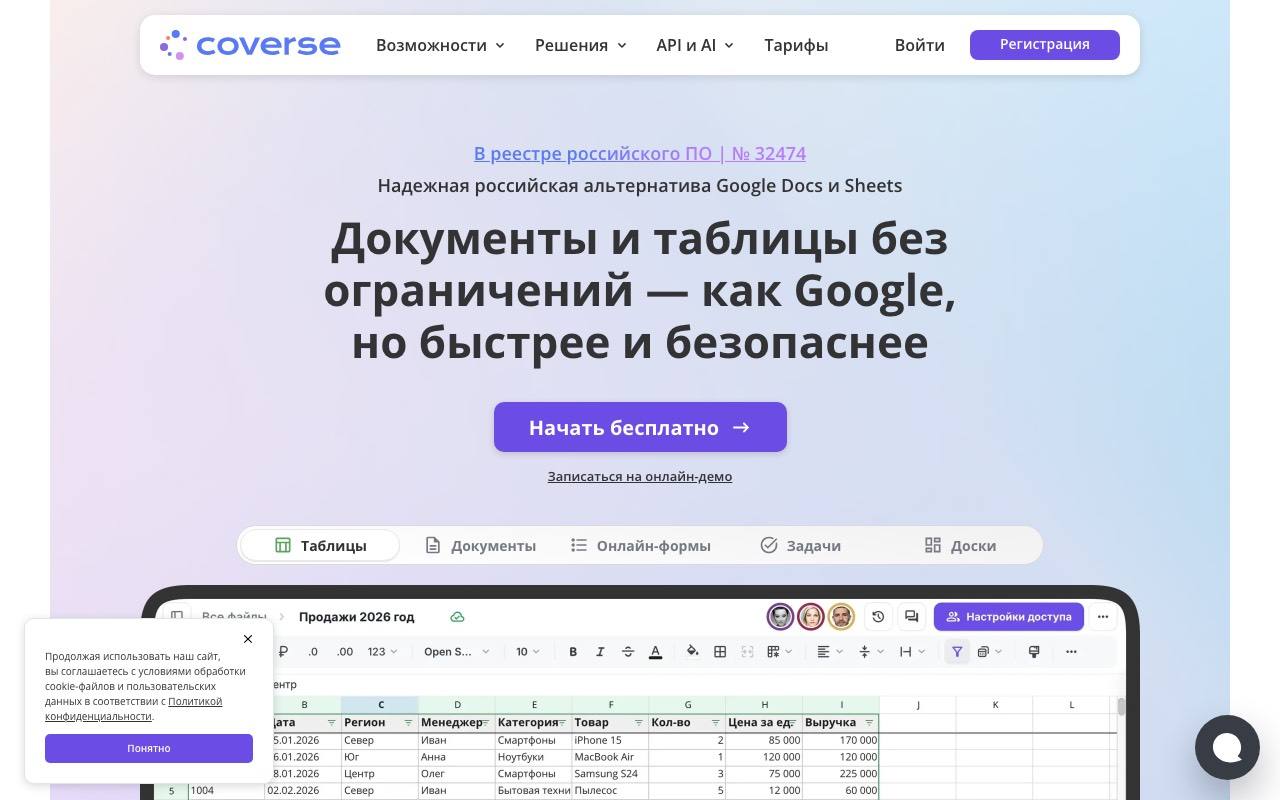Select the paint format roller icon
The width and height of the screenshot is (1280, 800).
[x=1034, y=652]
